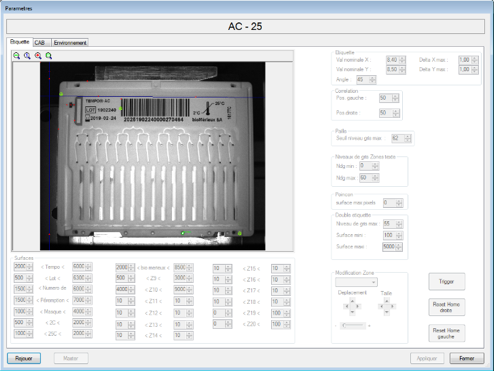The width and height of the screenshot is (494, 371).
Task: Click the blue-lens zoom magnifier icon
Action: point(27,56)
